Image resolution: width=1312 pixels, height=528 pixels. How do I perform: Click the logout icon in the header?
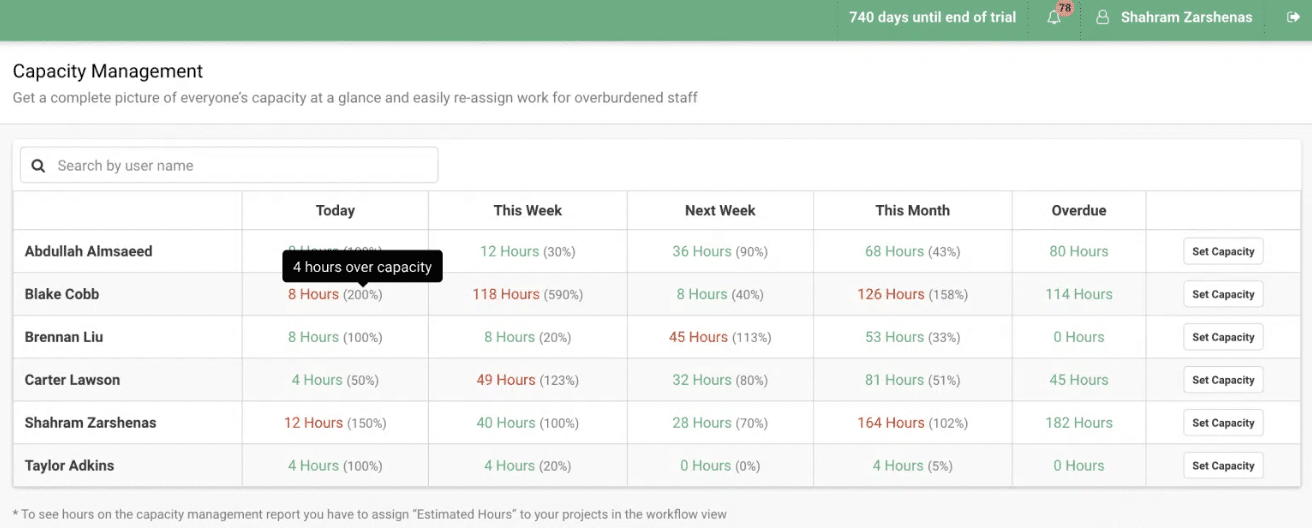pyautogui.click(x=1293, y=17)
